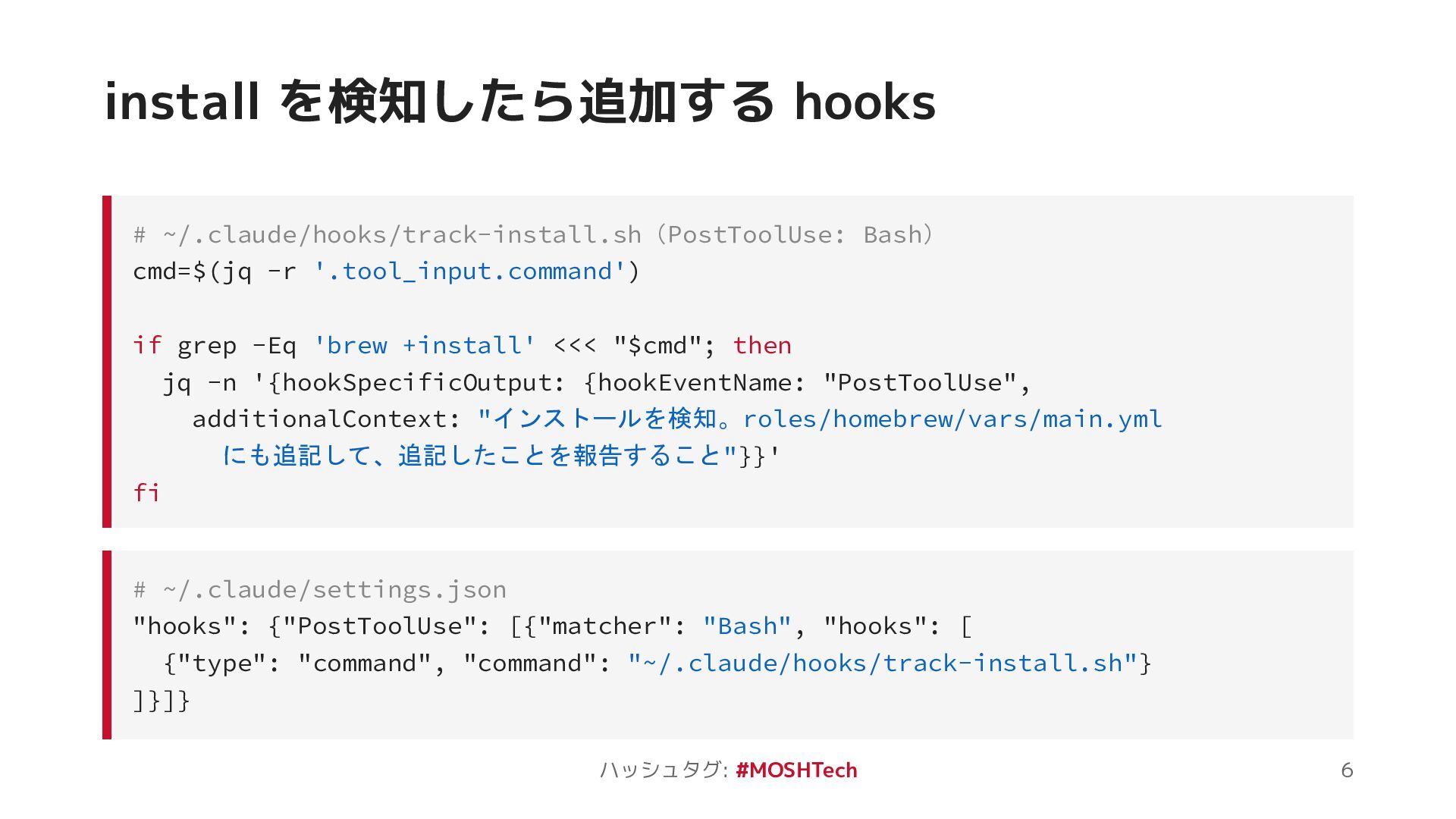Click the red bar of settings code block
The height and width of the screenshot is (819, 1456).
click(107, 645)
